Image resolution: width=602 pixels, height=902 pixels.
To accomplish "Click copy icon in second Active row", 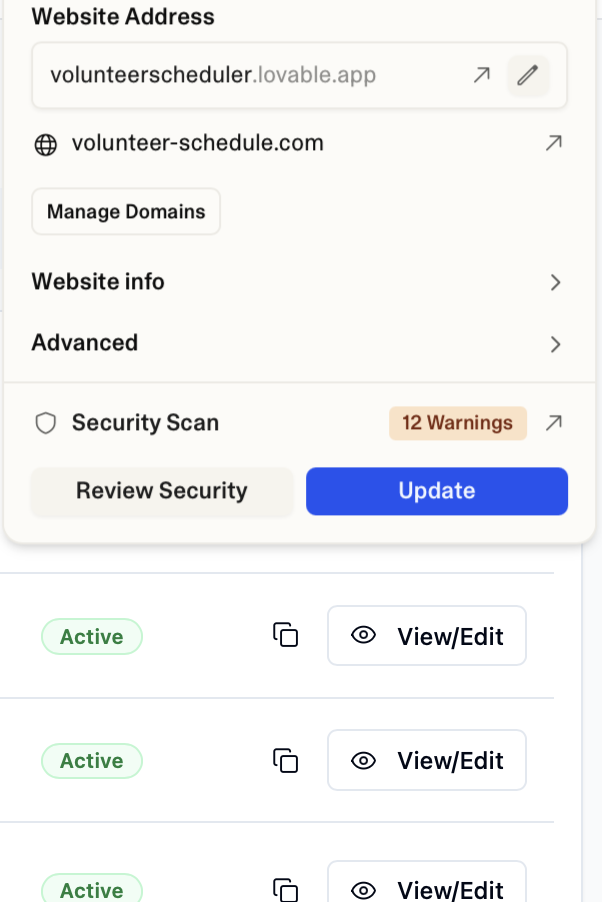I will click(x=286, y=760).
